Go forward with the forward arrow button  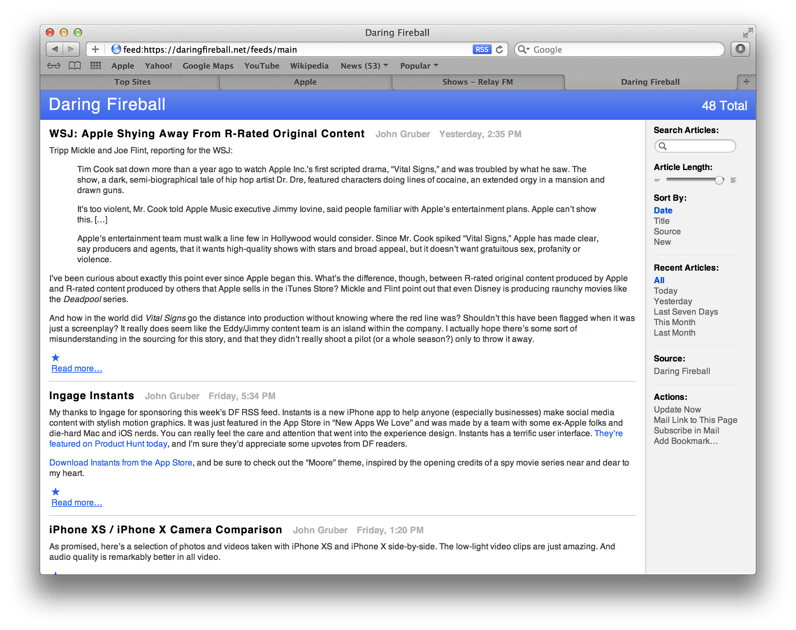71,49
